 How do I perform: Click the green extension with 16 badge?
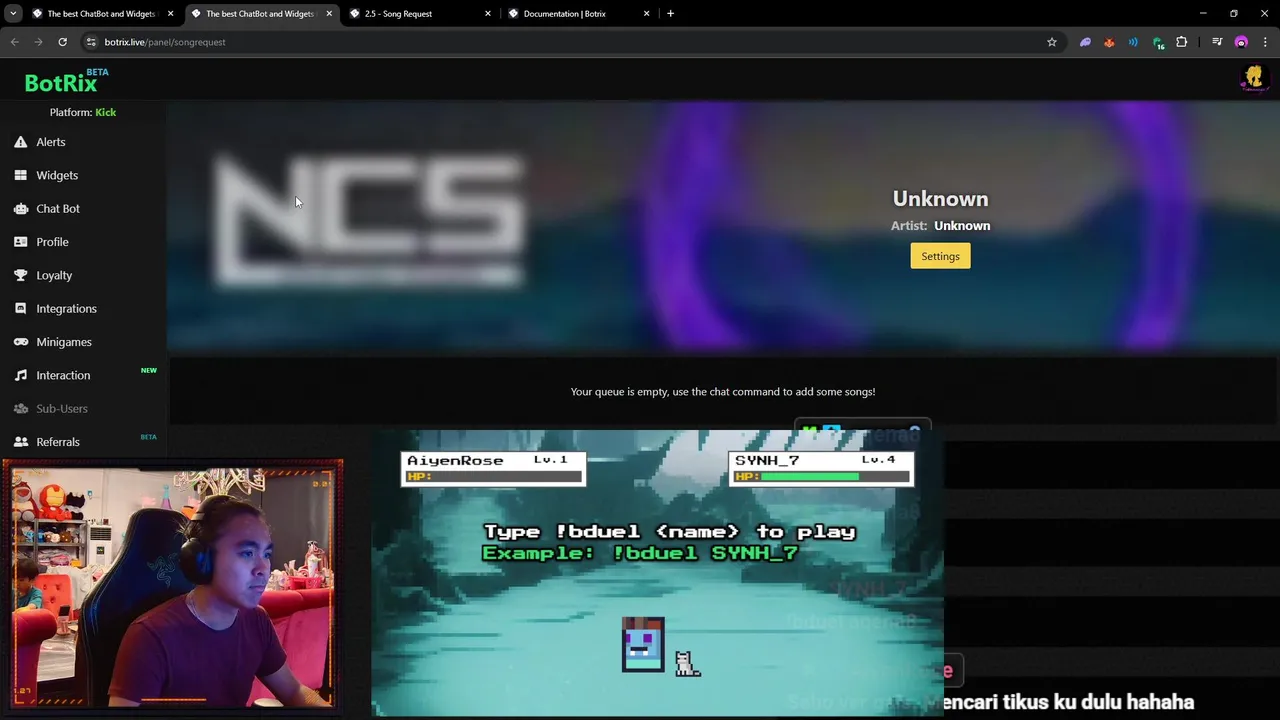[x=1158, y=43]
